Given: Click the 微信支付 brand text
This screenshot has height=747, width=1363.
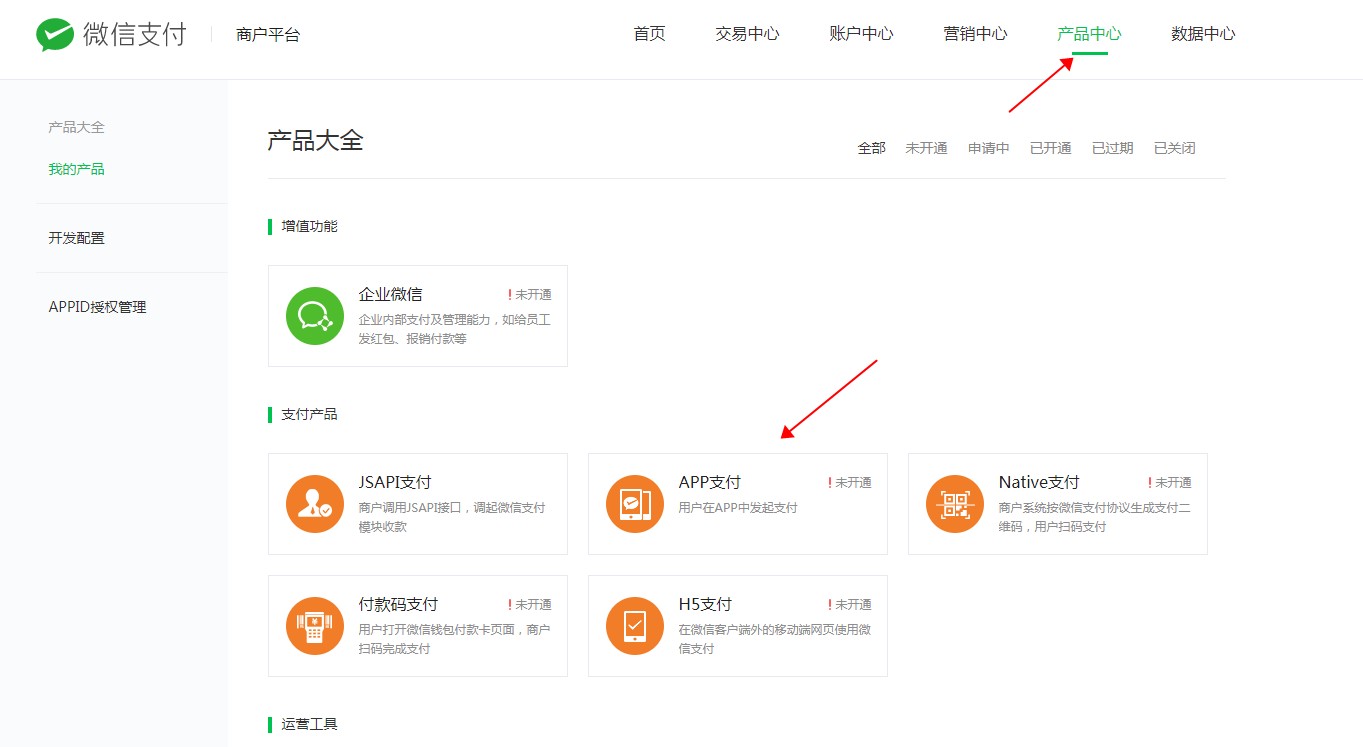Looking at the screenshot, I should pos(135,34).
